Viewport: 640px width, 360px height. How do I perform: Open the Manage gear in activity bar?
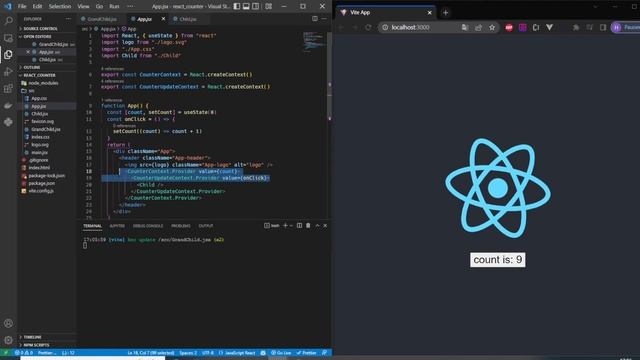(8, 340)
